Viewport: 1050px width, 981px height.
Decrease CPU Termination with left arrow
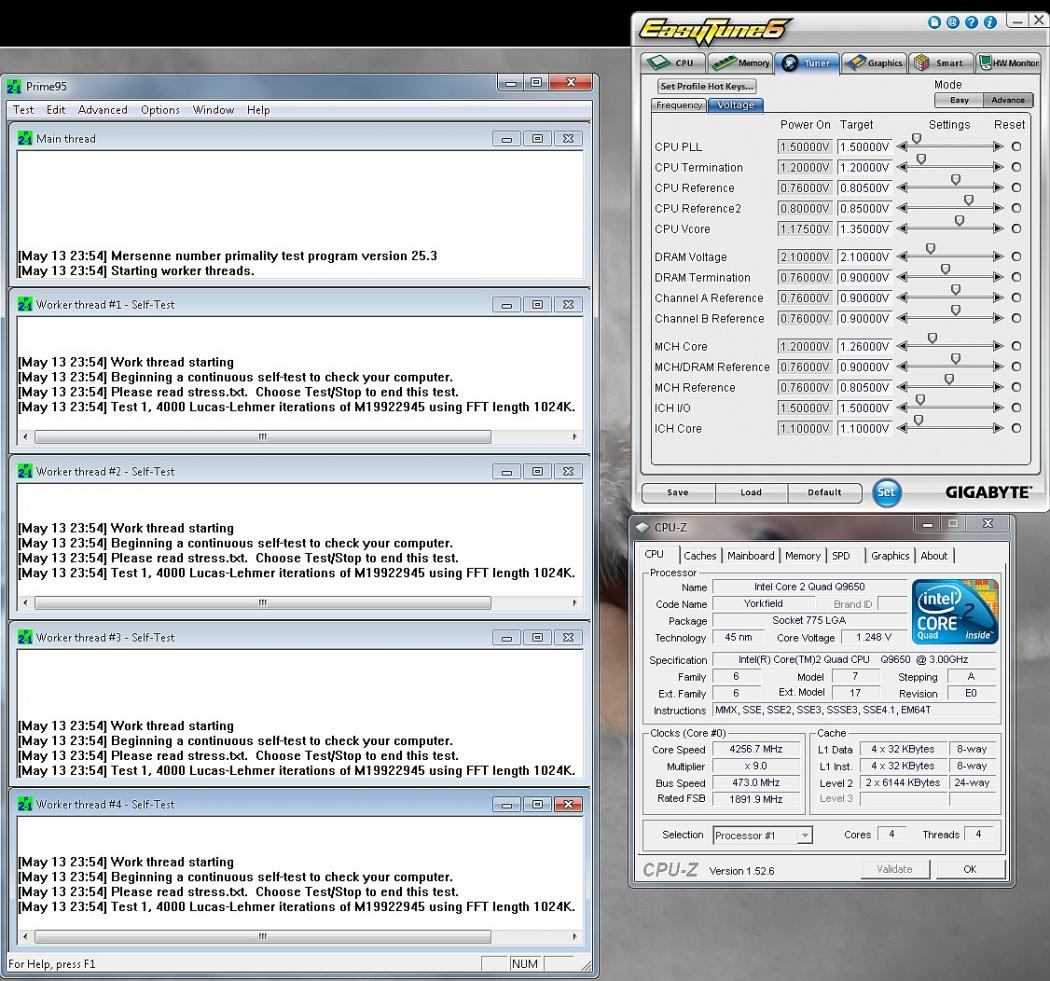click(902, 167)
